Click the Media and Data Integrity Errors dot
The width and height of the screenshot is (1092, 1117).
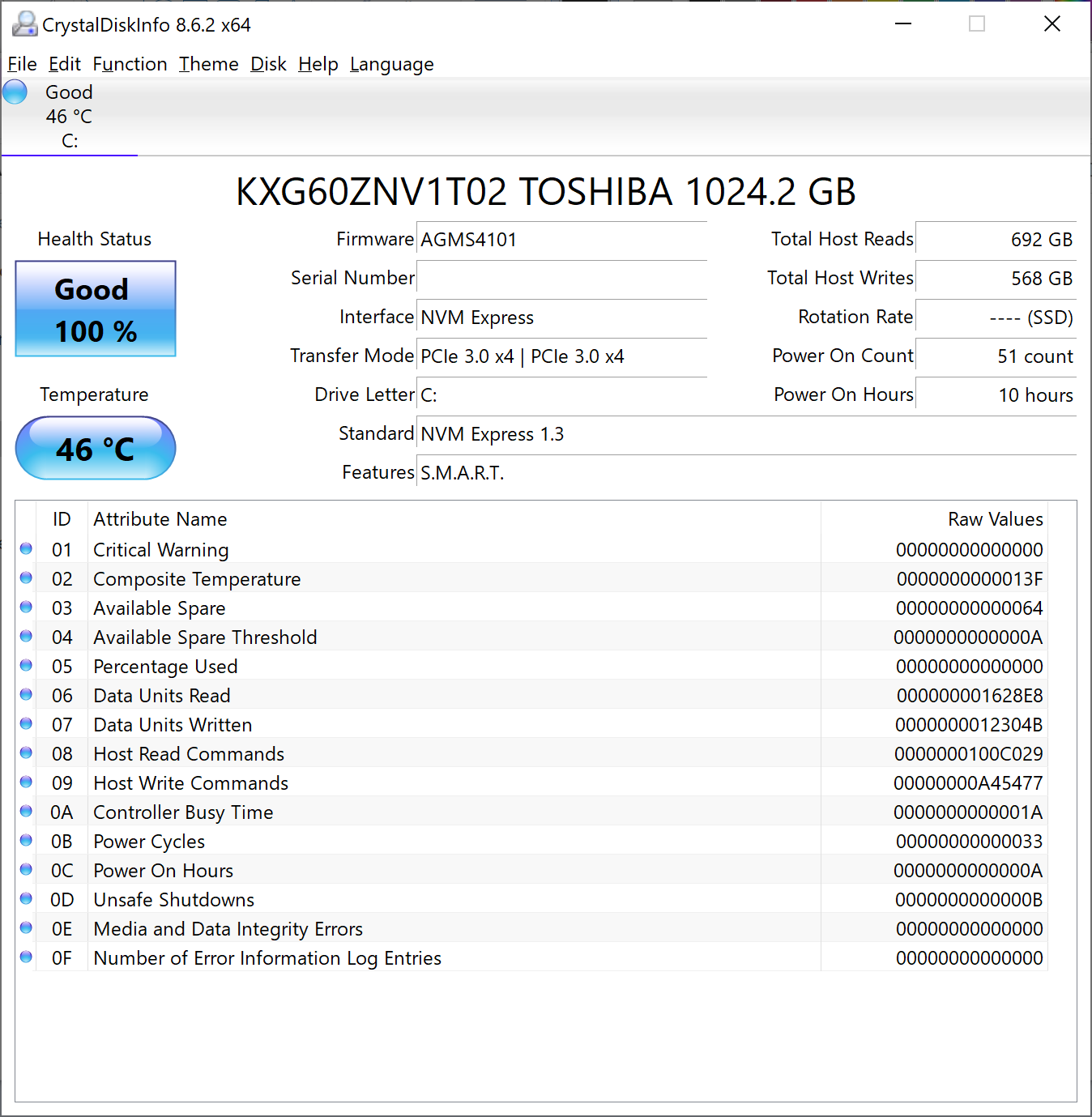click(x=26, y=927)
